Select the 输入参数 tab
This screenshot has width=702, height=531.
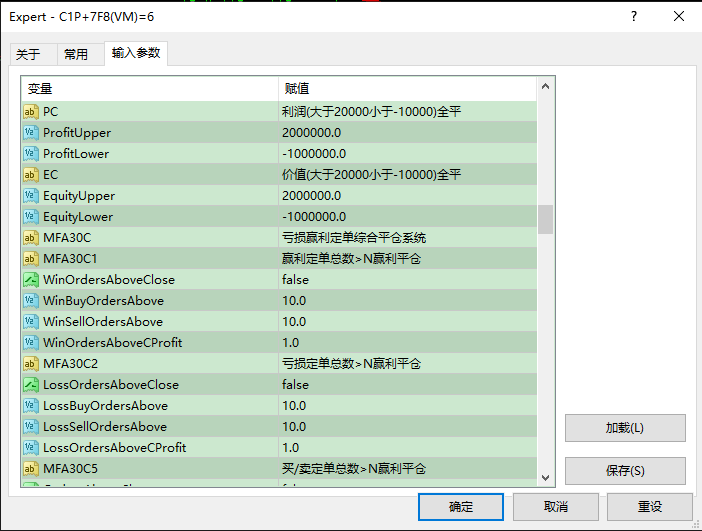pos(136,53)
